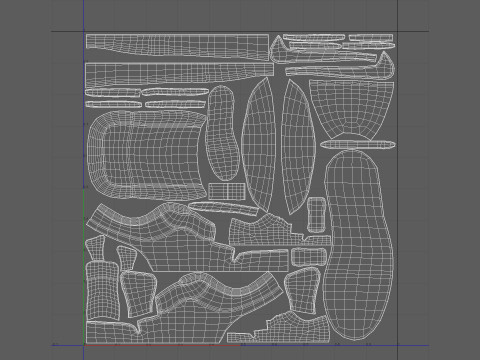Select the large outsole-shaped UV island
The image size is (480, 360).
click(x=359, y=245)
